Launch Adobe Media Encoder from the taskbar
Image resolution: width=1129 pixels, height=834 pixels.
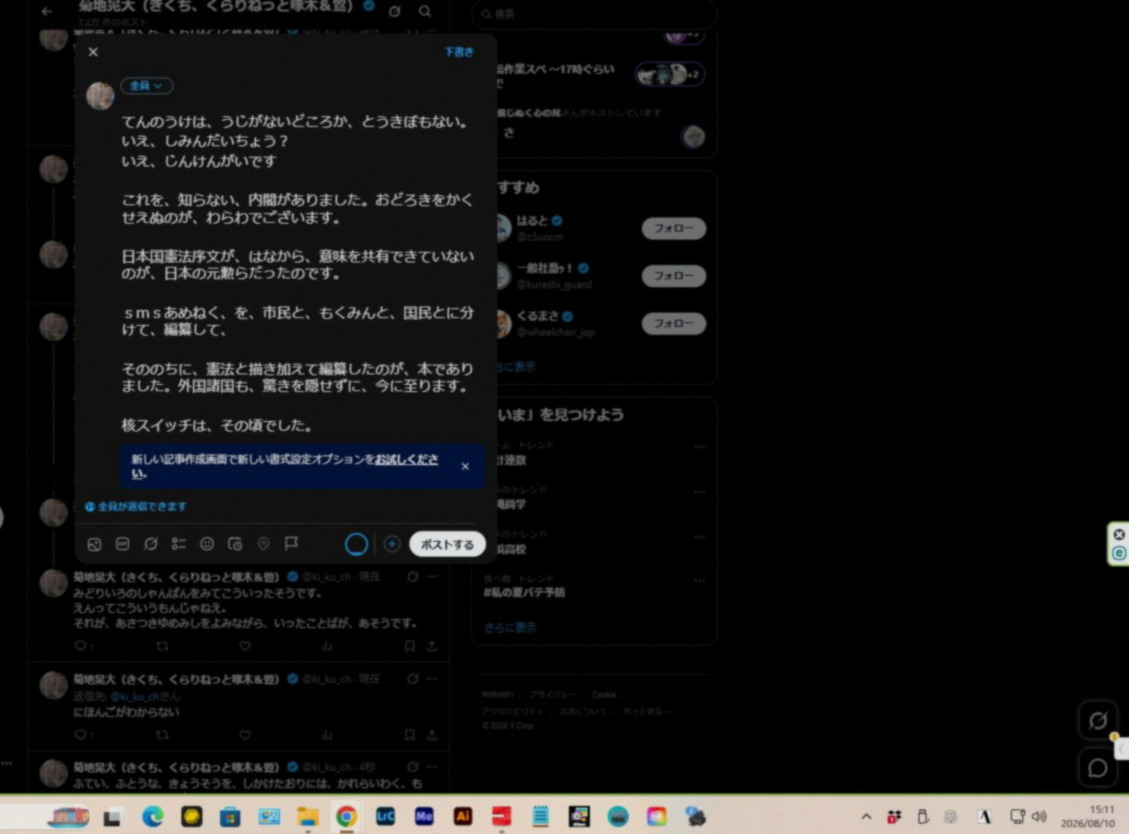[x=424, y=816]
